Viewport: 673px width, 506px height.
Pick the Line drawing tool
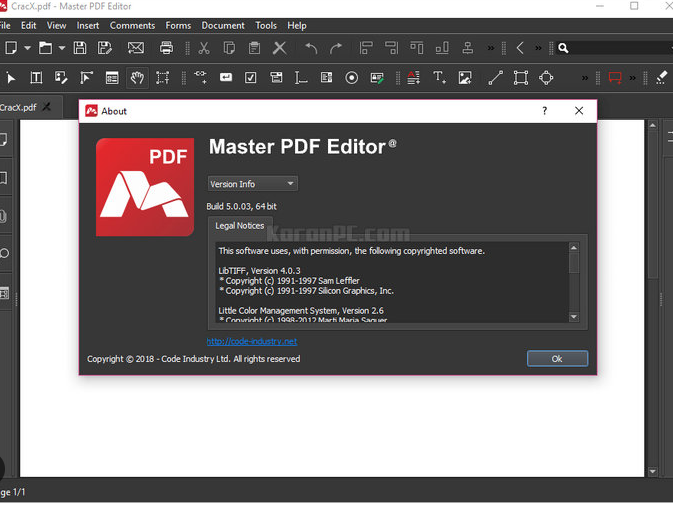click(x=495, y=78)
